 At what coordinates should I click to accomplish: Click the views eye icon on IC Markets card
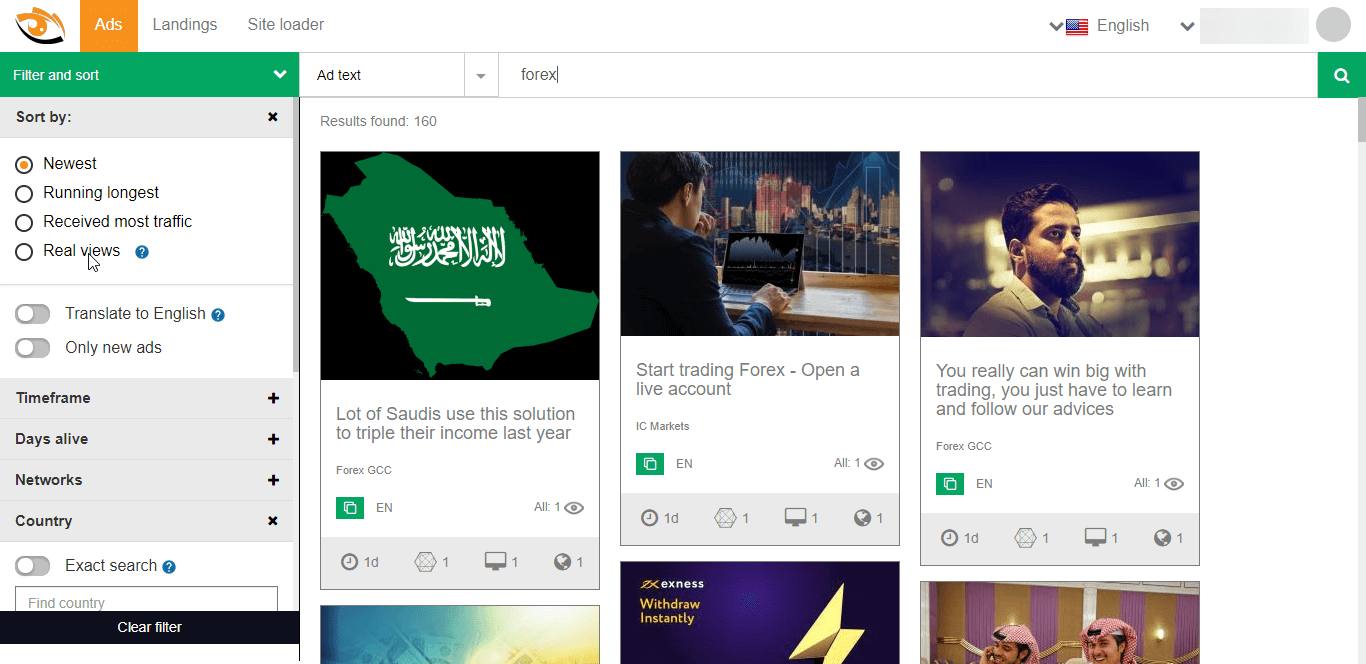(x=874, y=464)
